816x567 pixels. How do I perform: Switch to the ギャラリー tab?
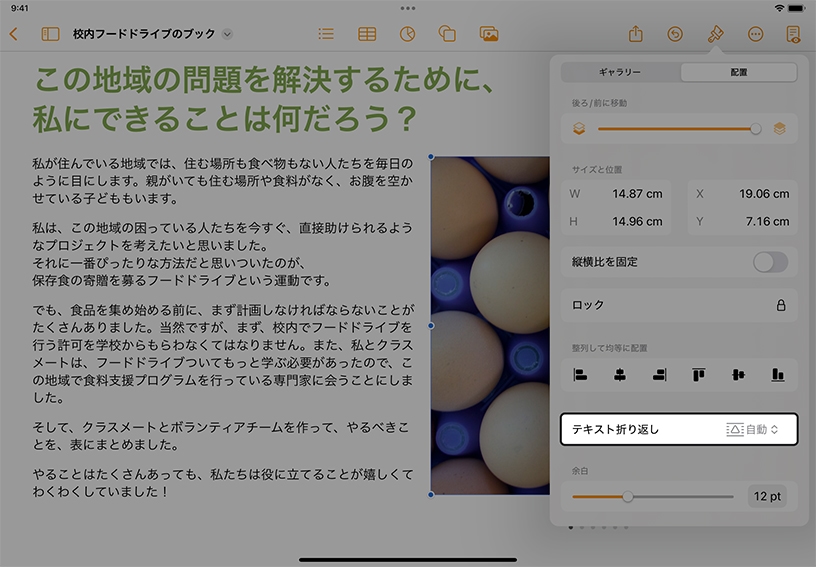click(620, 72)
